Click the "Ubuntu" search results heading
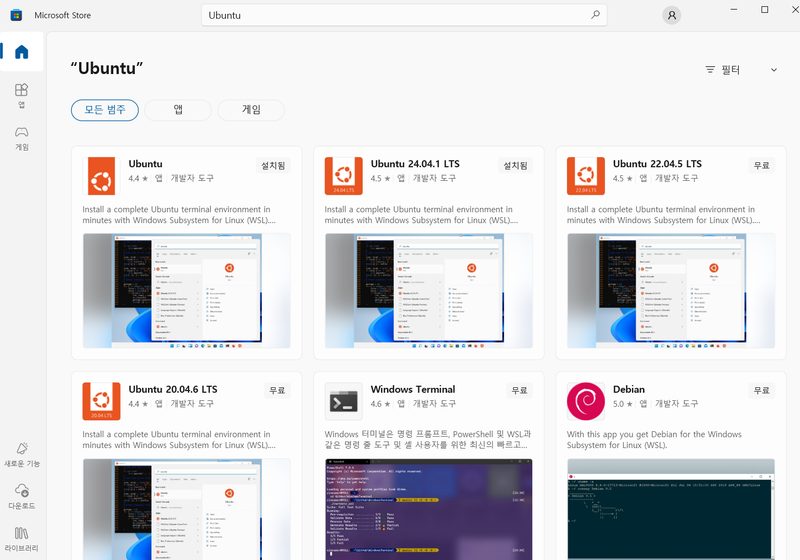800x560 pixels. pos(107,68)
